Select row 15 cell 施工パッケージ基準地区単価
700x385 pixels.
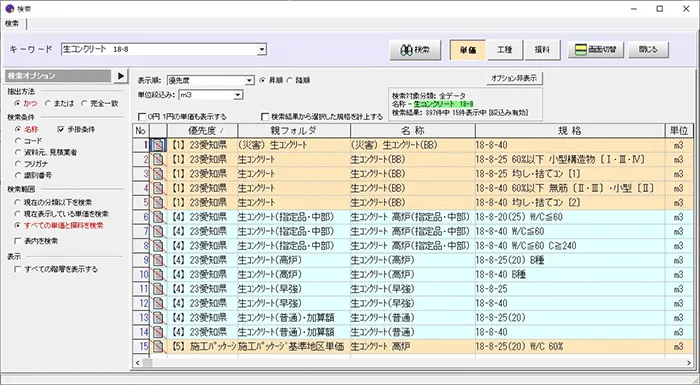tap(294, 346)
